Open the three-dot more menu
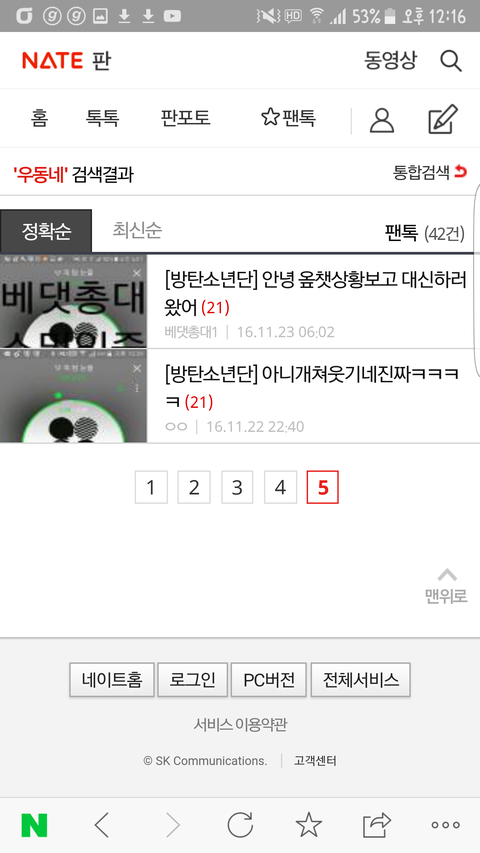This screenshot has width=480, height=853. pyautogui.click(x=445, y=825)
